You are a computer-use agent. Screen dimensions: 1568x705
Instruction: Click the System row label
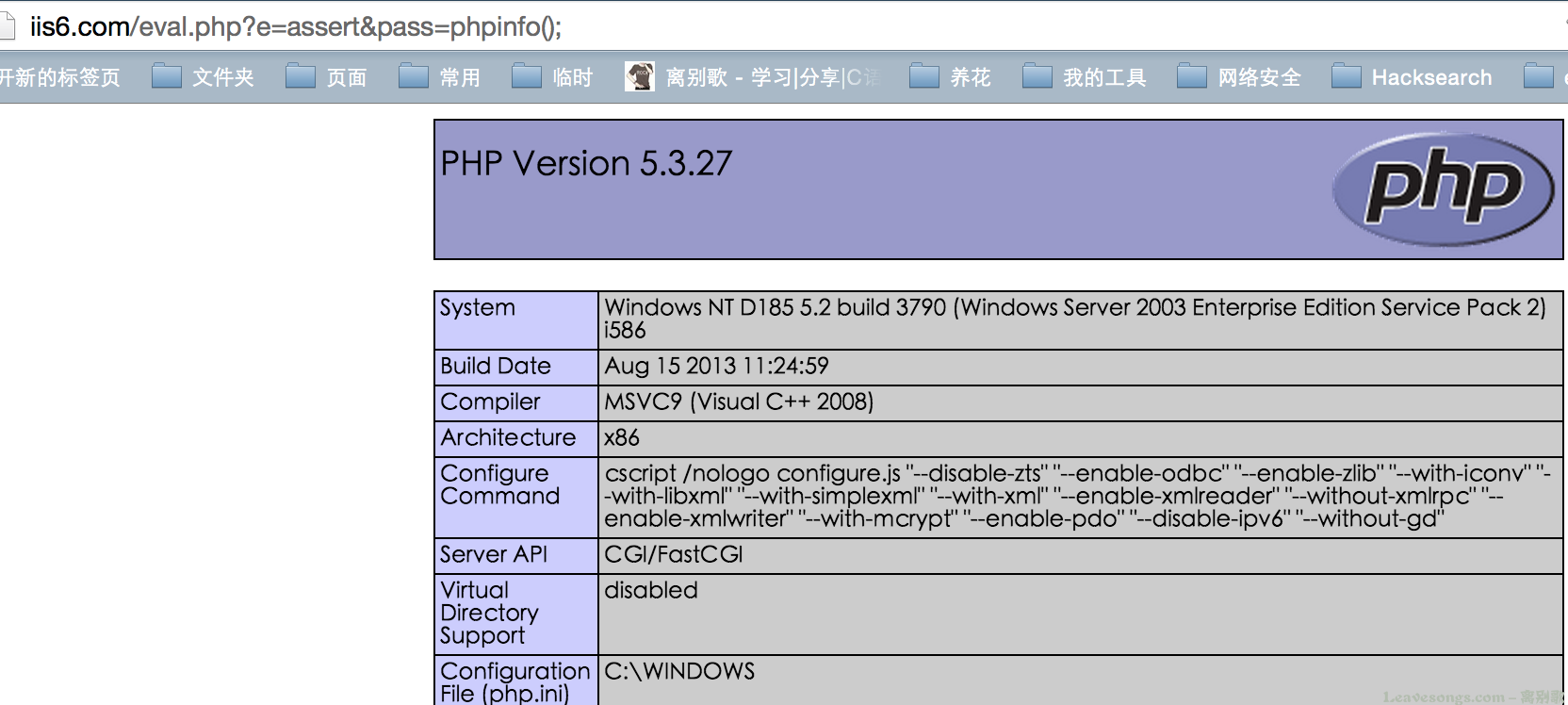pyautogui.click(x=478, y=307)
